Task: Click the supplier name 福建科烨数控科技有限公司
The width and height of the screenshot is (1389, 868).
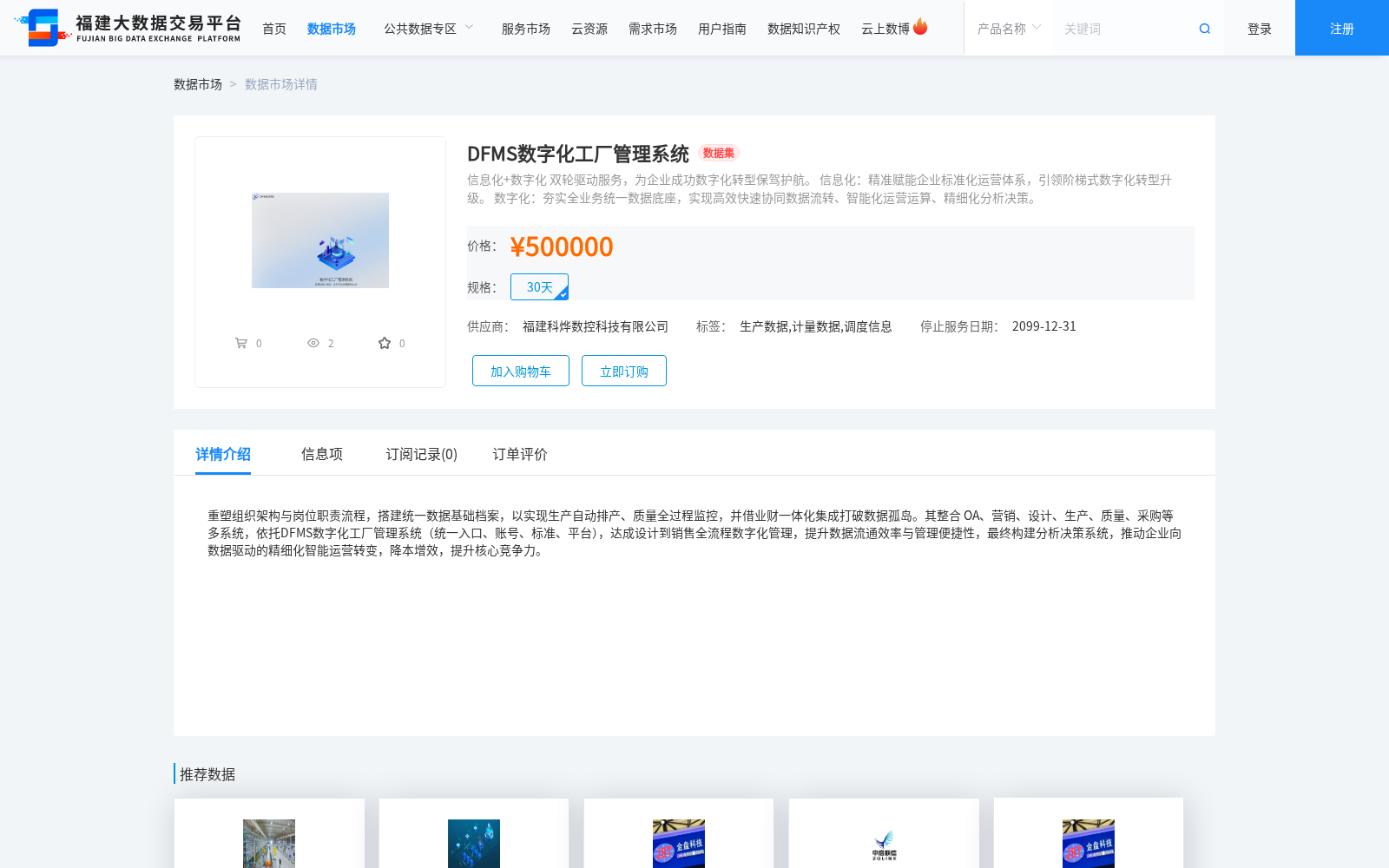Action: 596,326
